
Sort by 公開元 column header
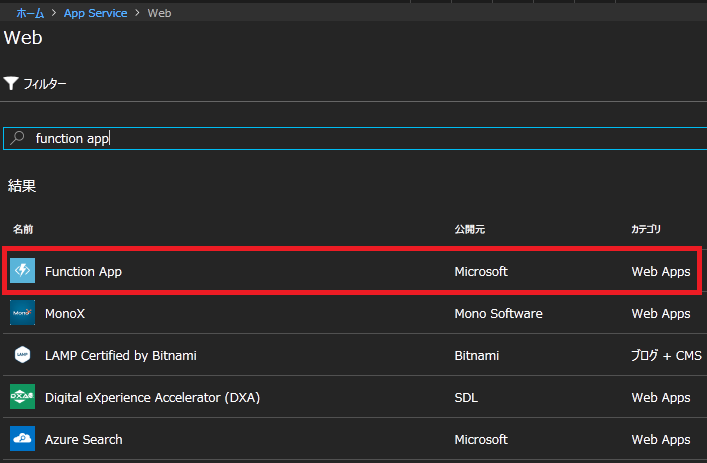470,229
